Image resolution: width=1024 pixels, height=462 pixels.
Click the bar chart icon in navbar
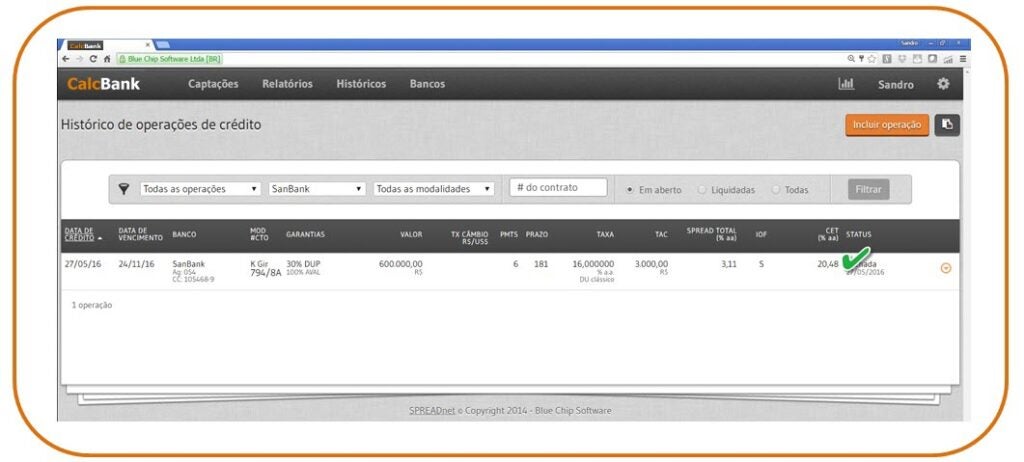846,84
